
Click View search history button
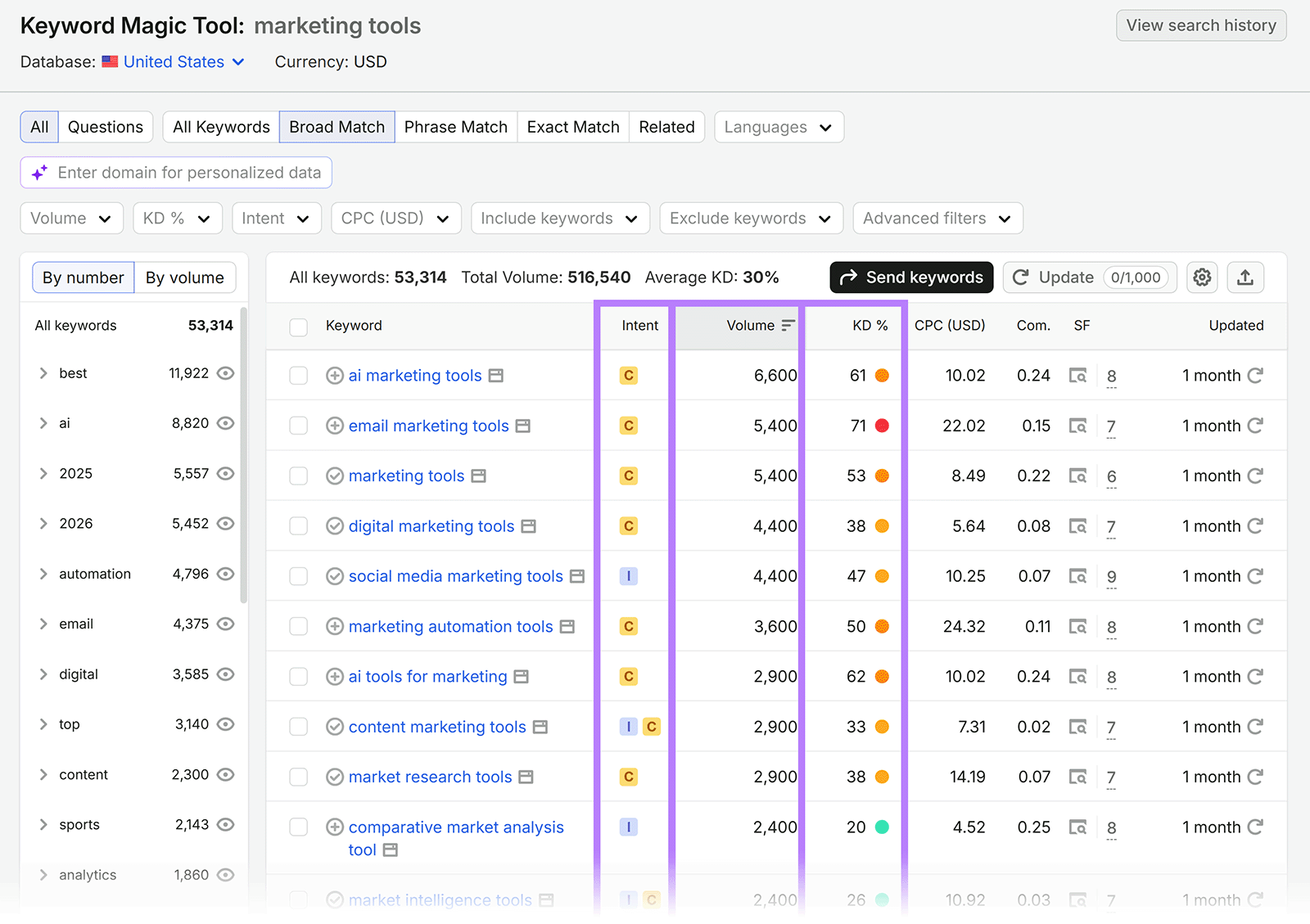[1201, 25]
